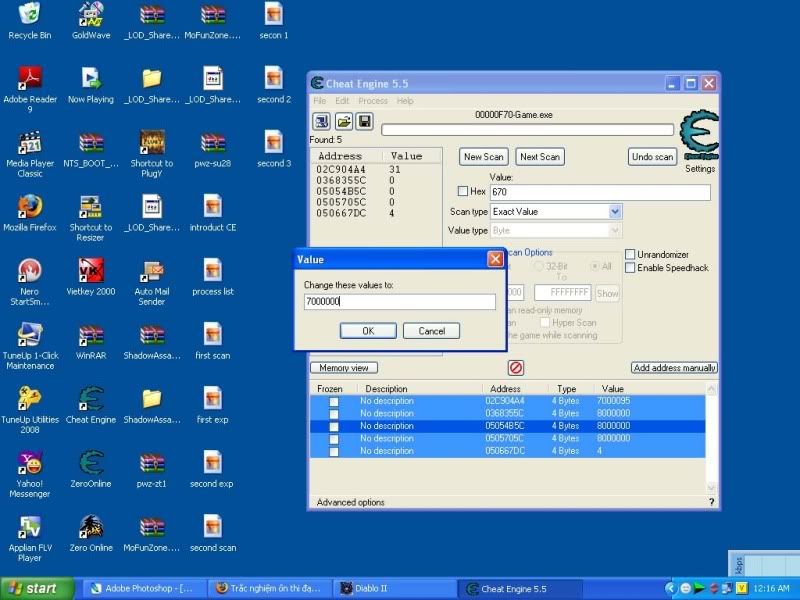This screenshot has width=800, height=600.
Task: Open Yahoo! Messenger desktop icon
Action: [30, 464]
